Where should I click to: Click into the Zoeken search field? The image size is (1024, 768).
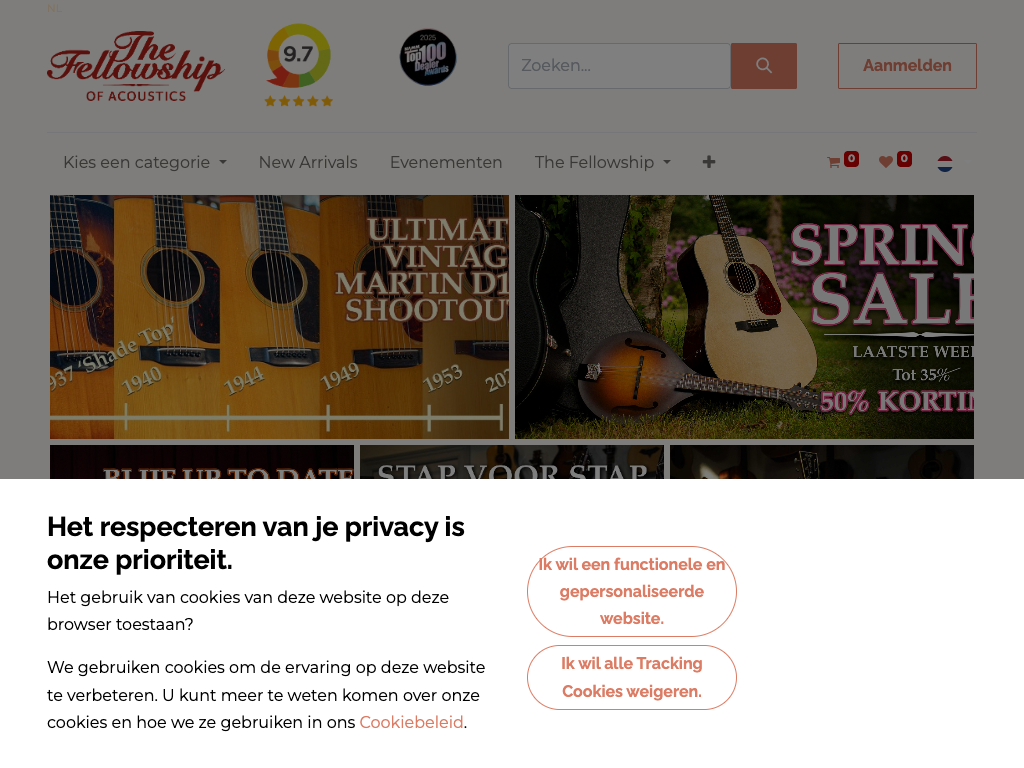tap(619, 66)
